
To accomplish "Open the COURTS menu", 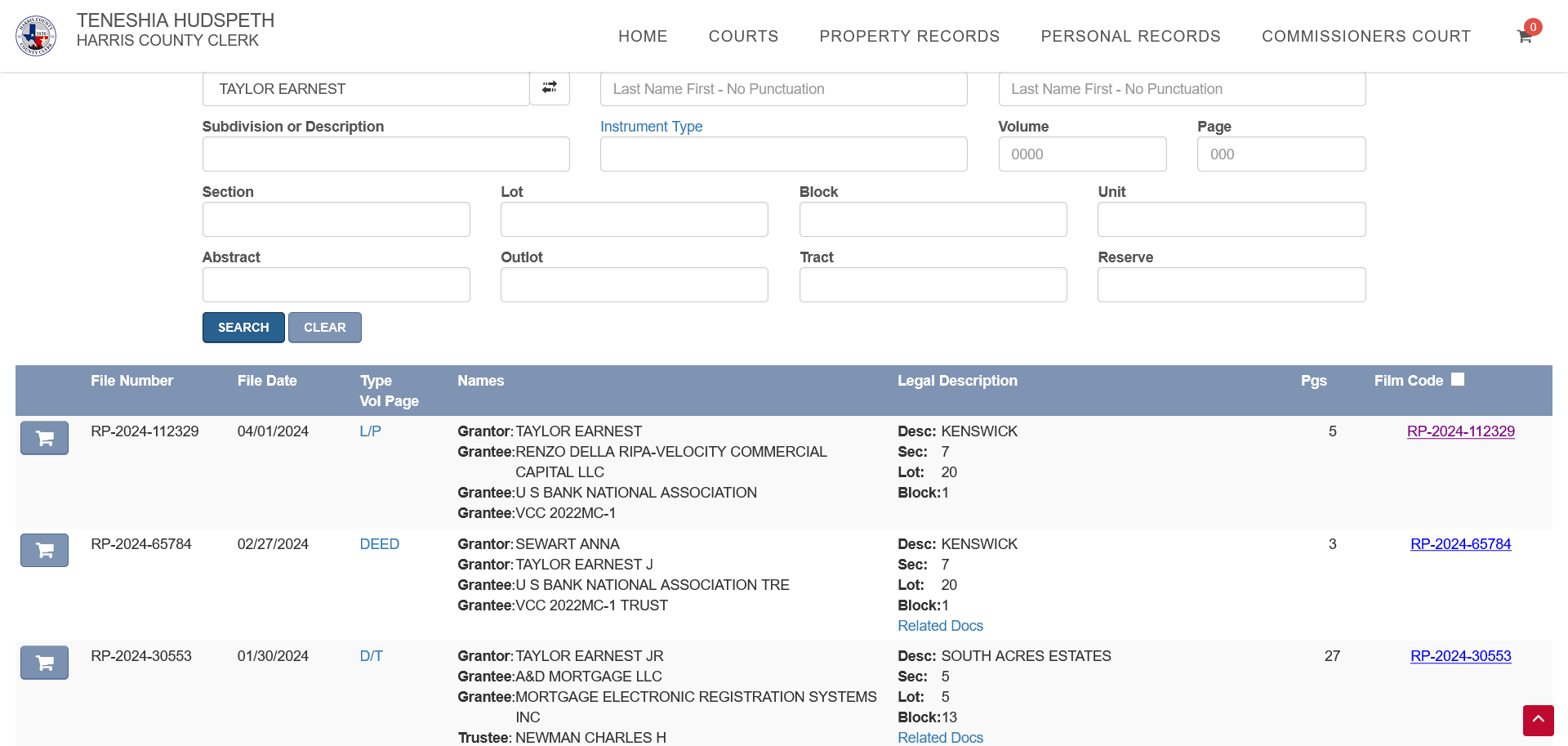I will click(x=743, y=36).
